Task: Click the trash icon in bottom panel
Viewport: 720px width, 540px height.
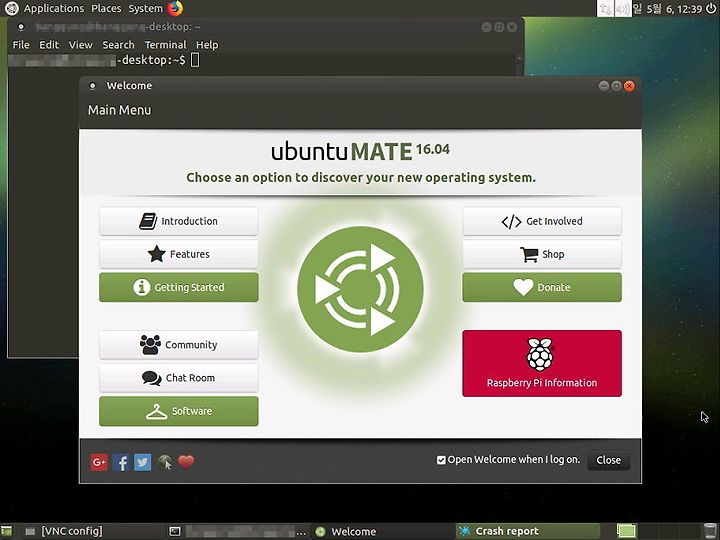Action: tap(710, 531)
